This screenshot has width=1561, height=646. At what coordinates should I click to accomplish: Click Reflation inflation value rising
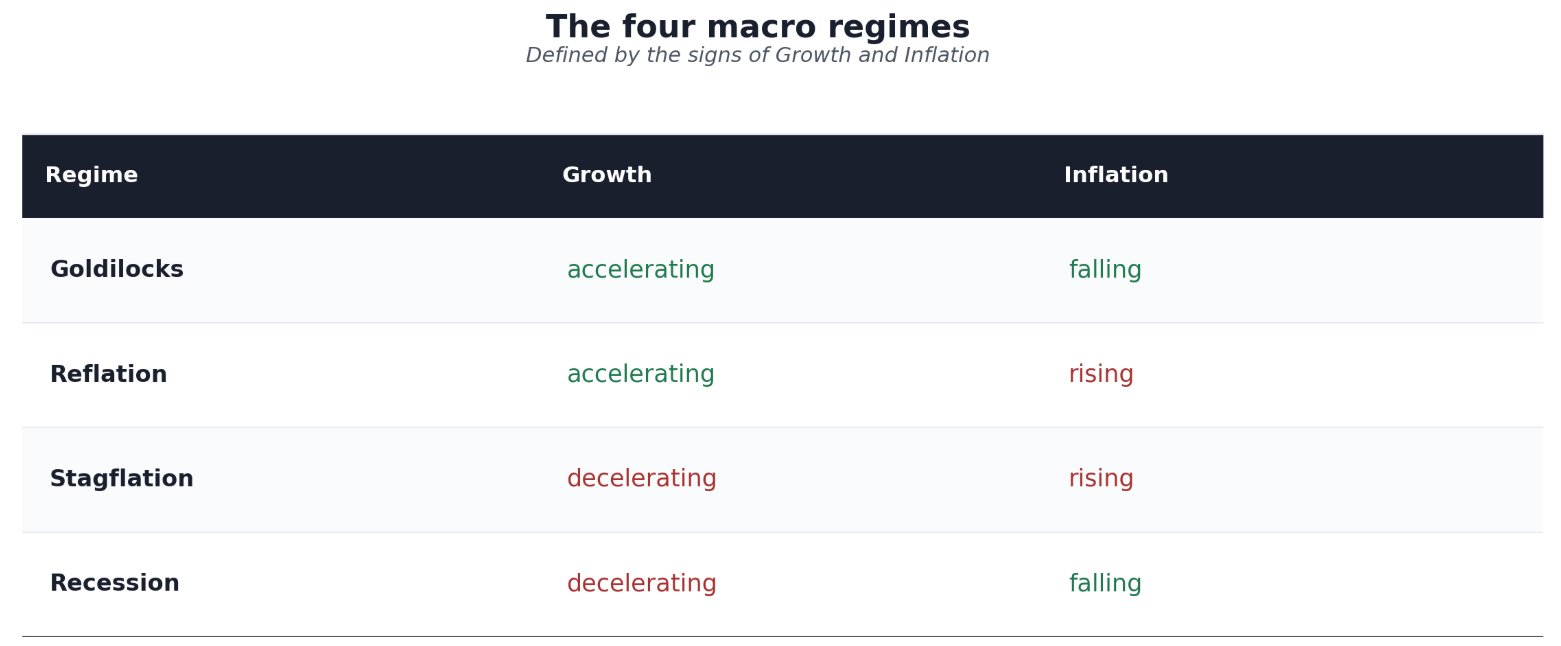pyautogui.click(x=1101, y=375)
